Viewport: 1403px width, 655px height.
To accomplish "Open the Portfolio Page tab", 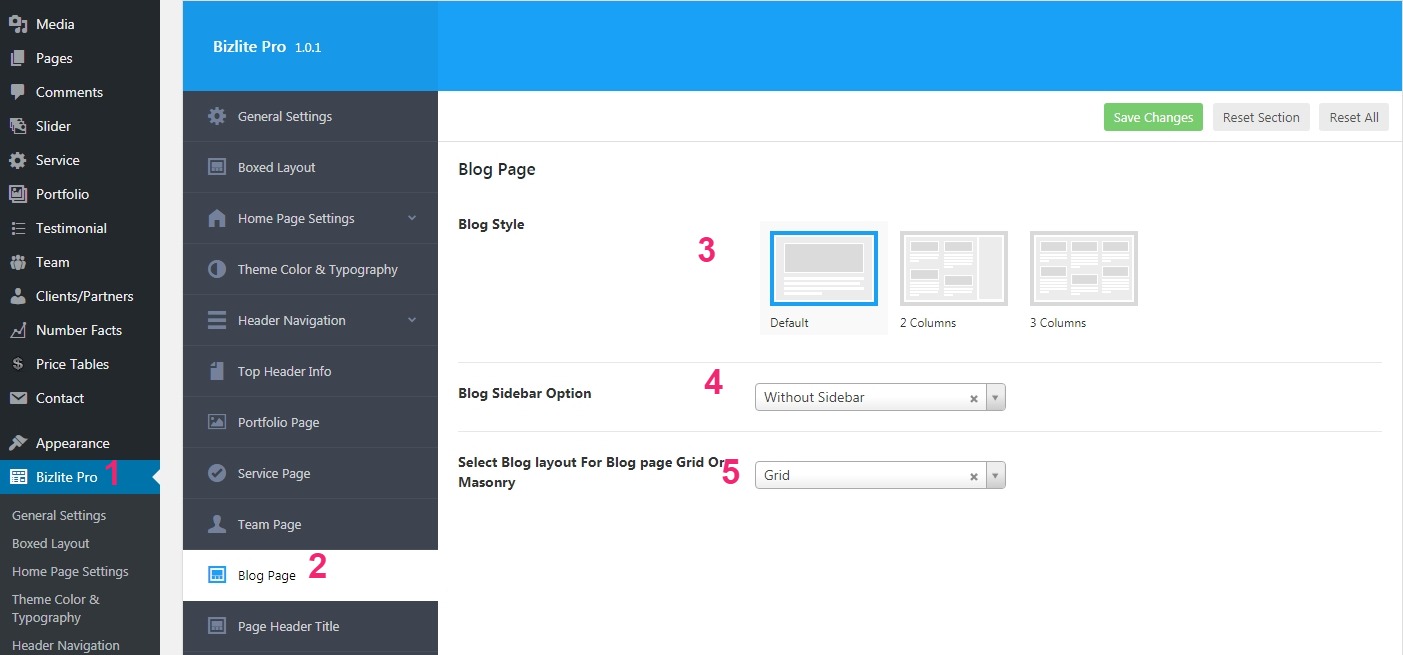I will pyautogui.click(x=310, y=422).
